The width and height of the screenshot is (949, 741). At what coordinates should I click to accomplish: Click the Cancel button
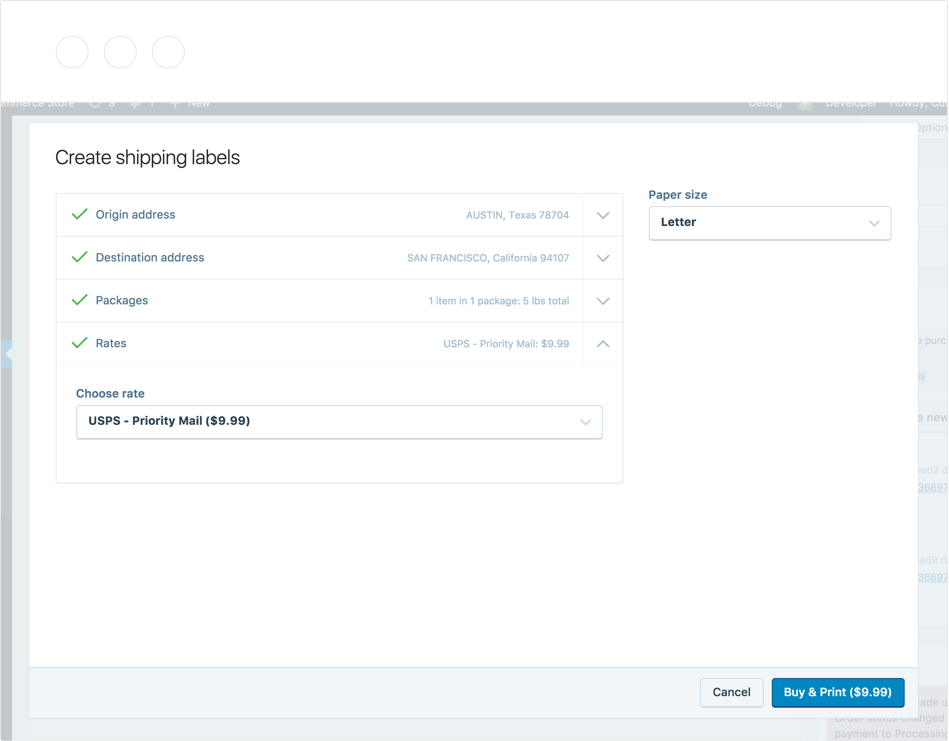(731, 693)
